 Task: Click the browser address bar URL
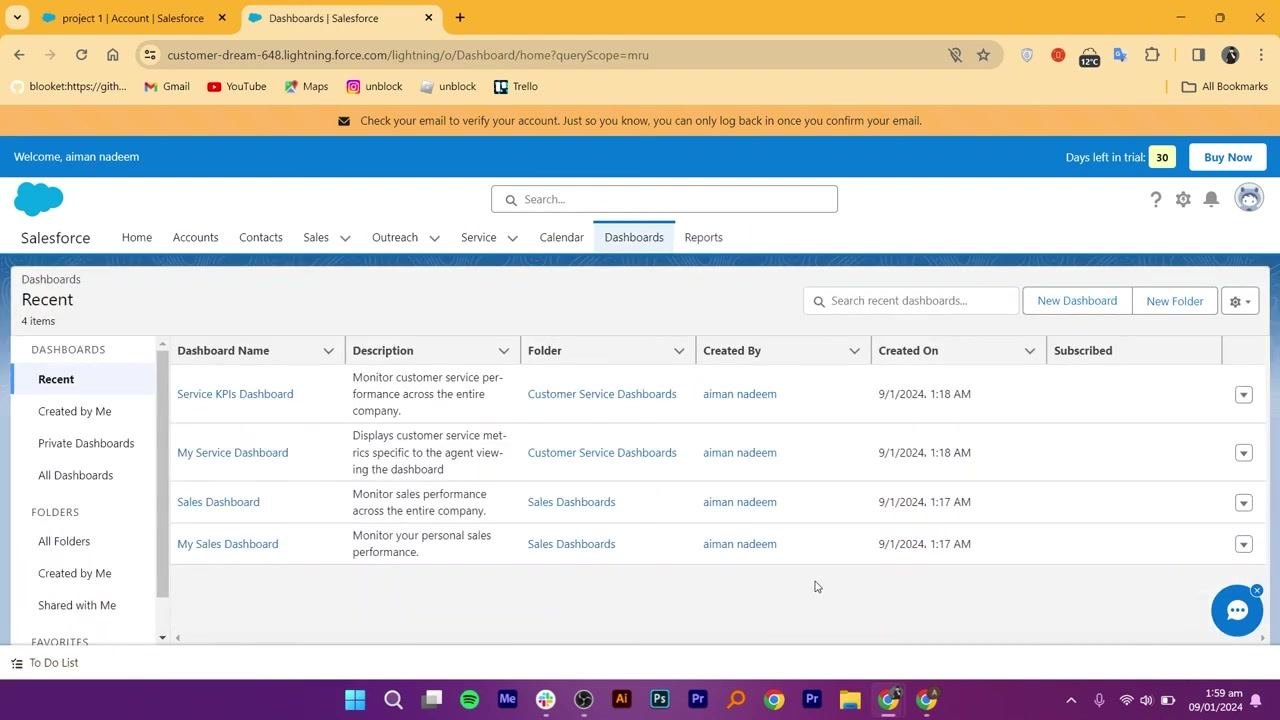[408, 55]
